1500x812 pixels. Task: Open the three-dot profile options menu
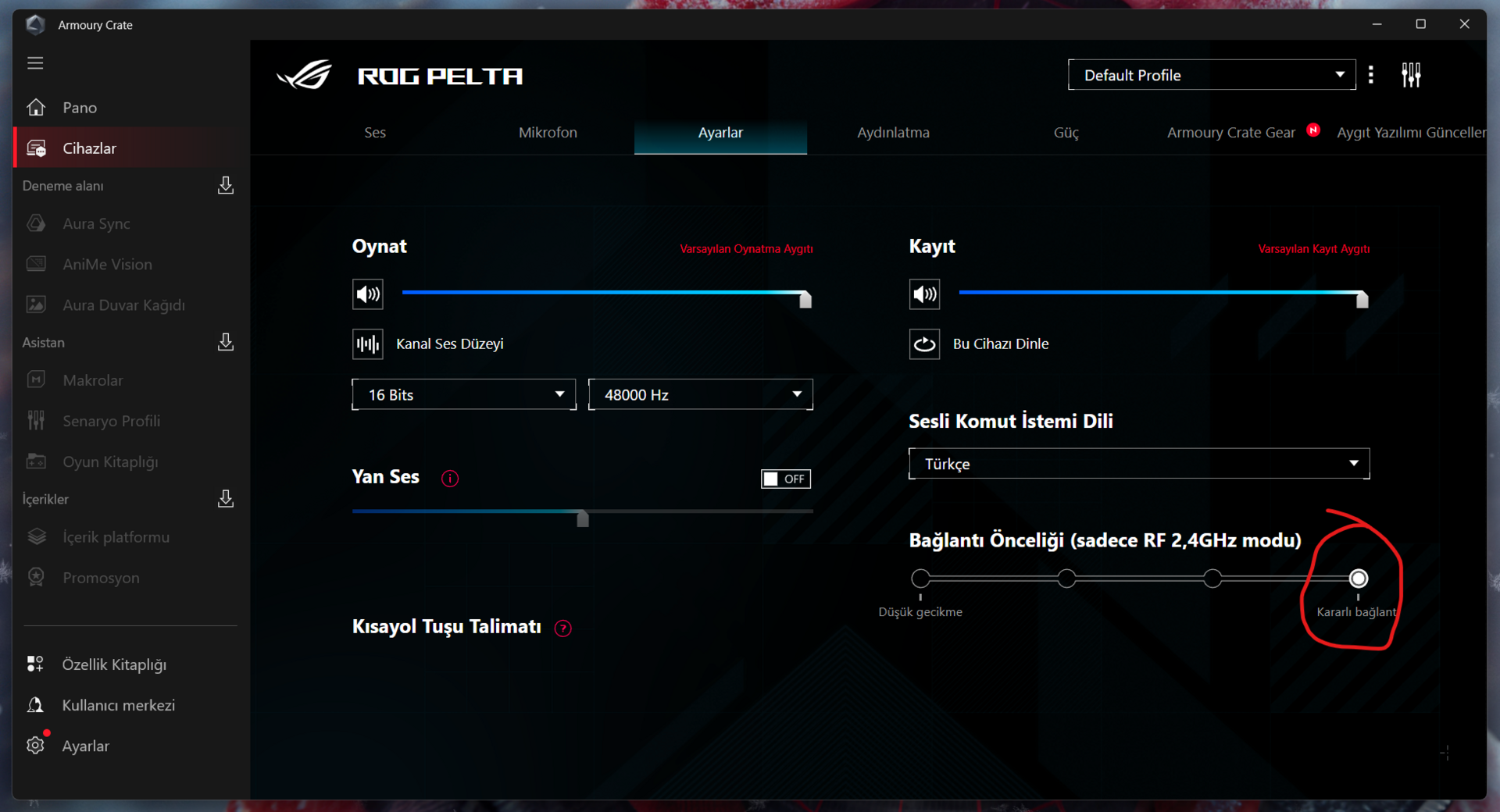point(1371,75)
